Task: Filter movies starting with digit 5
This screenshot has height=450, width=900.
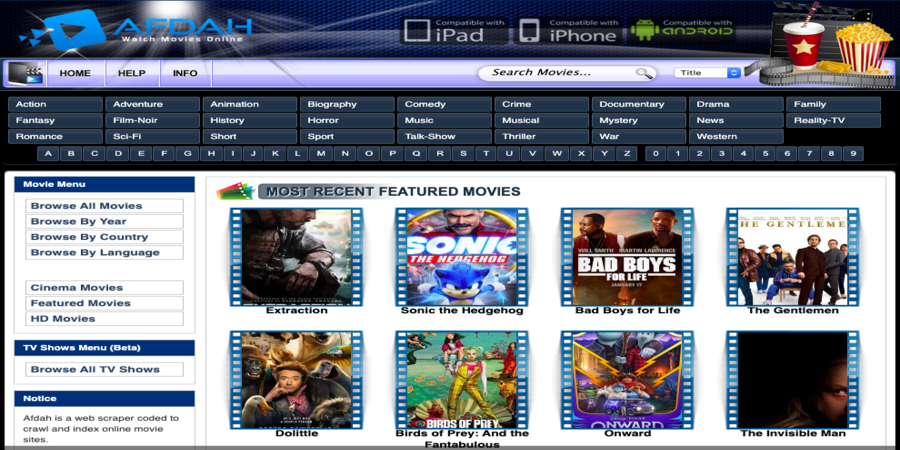Action: pyautogui.click(x=765, y=154)
